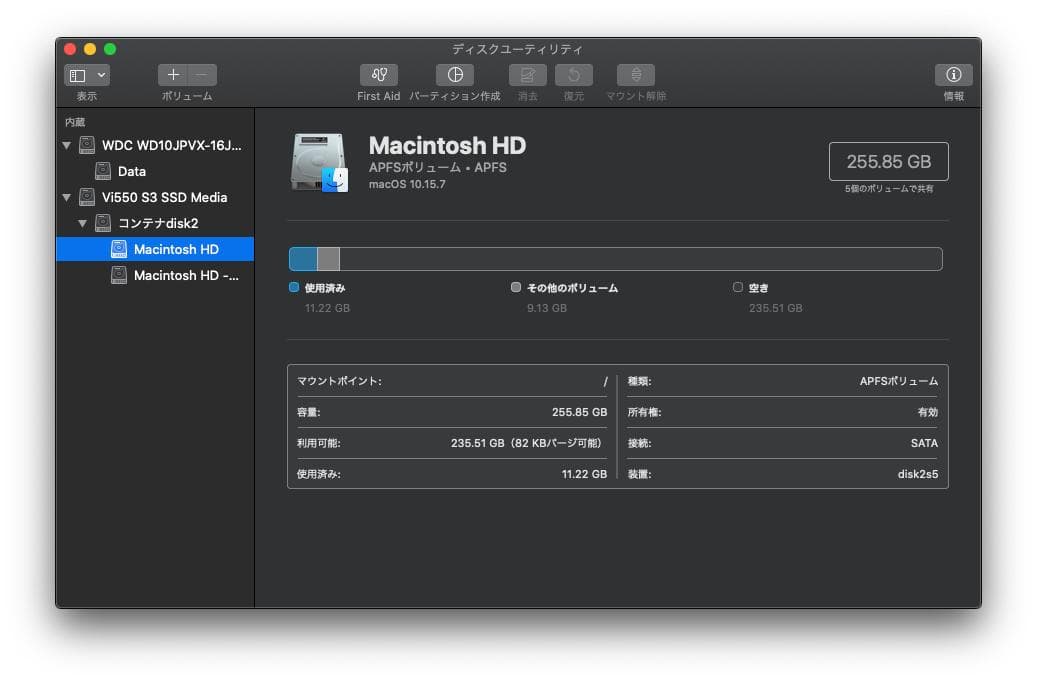Click the 5個のボリュームで共有 label
The image size is (1037, 682).
click(888, 188)
